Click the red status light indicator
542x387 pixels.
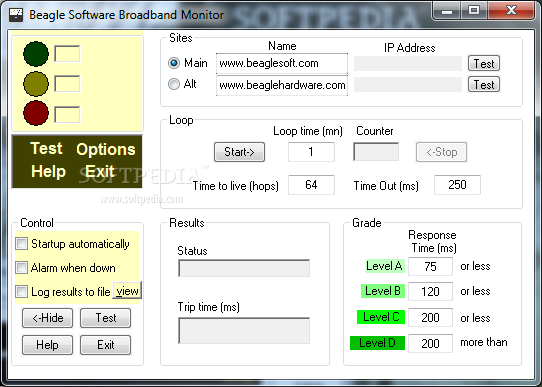tap(36, 113)
